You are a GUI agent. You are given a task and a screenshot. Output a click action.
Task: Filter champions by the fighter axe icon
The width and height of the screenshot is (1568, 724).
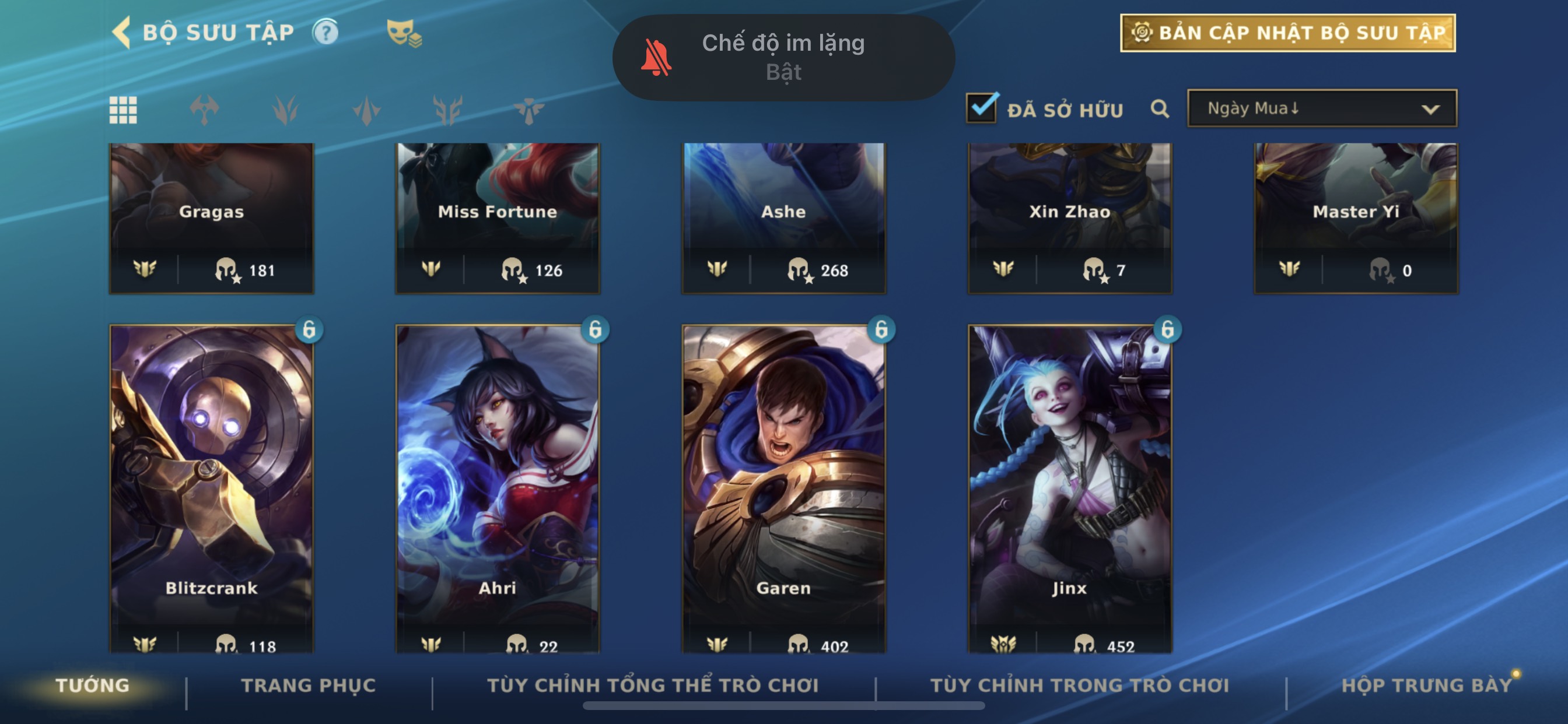click(204, 110)
